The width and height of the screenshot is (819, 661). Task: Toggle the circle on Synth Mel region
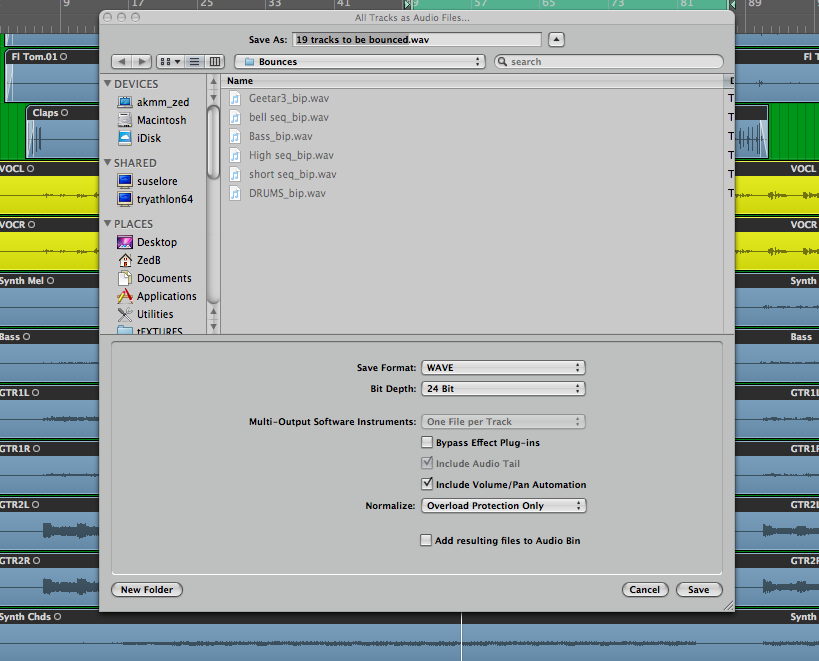(50, 280)
